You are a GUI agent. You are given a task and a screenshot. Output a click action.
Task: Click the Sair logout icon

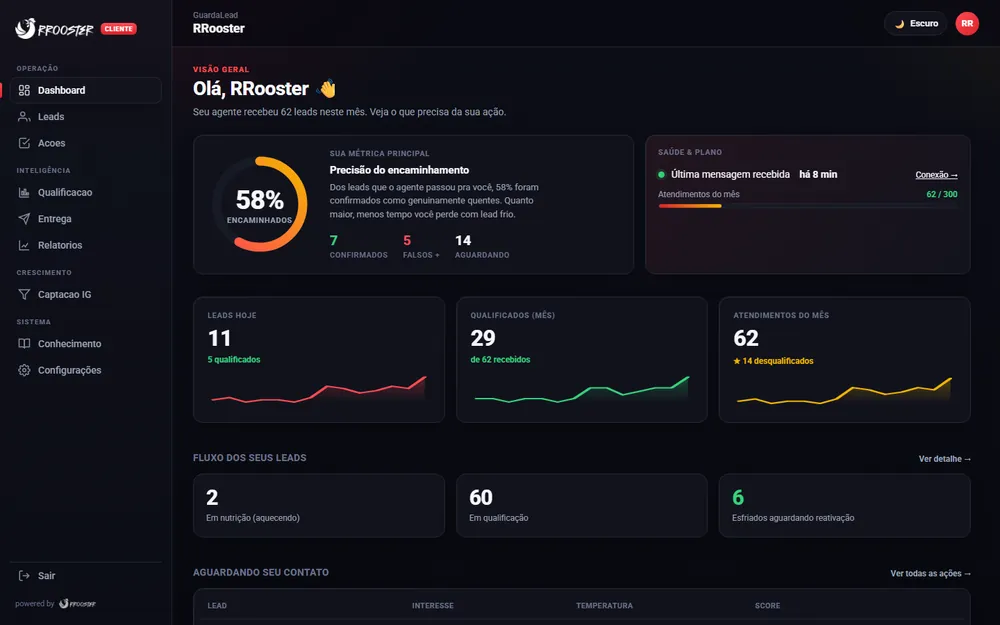point(24,575)
